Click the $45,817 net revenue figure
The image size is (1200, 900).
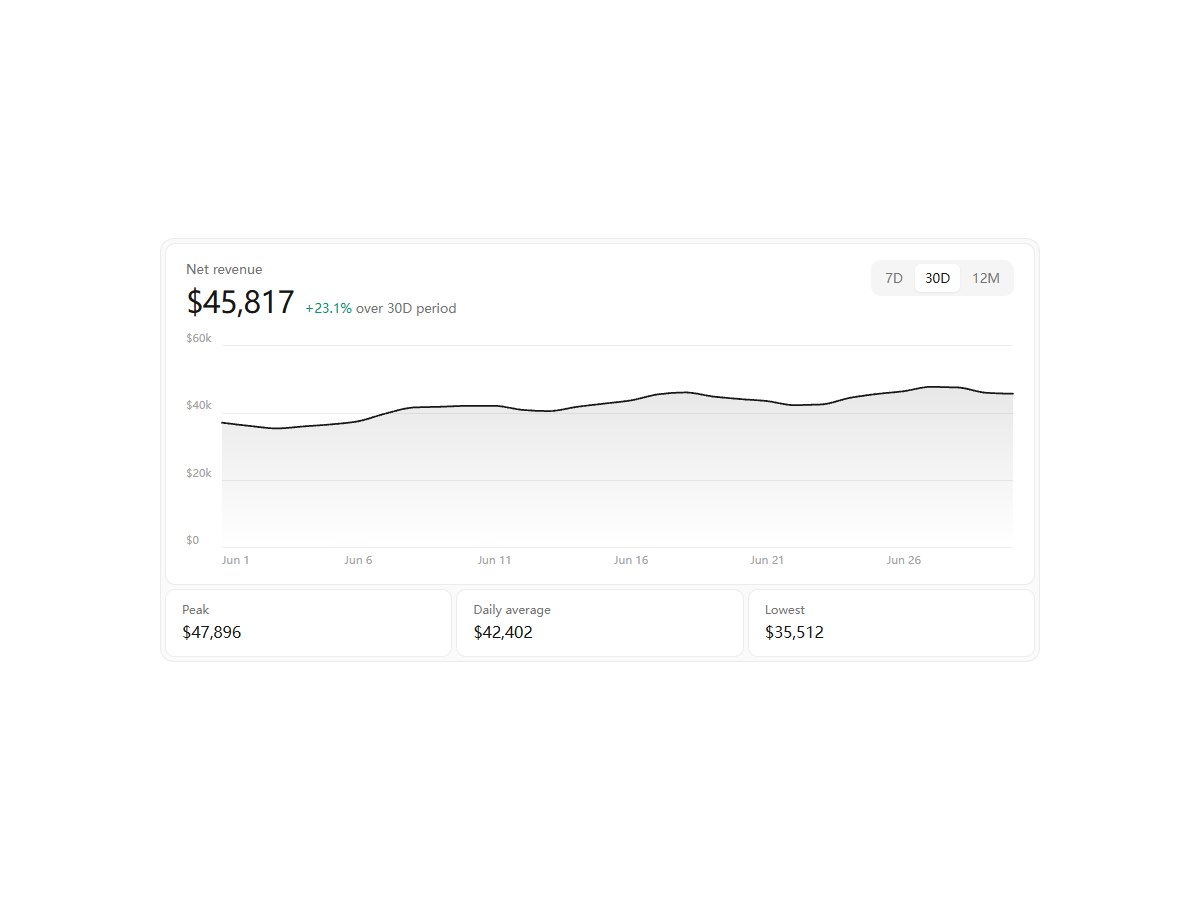tap(240, 302)
